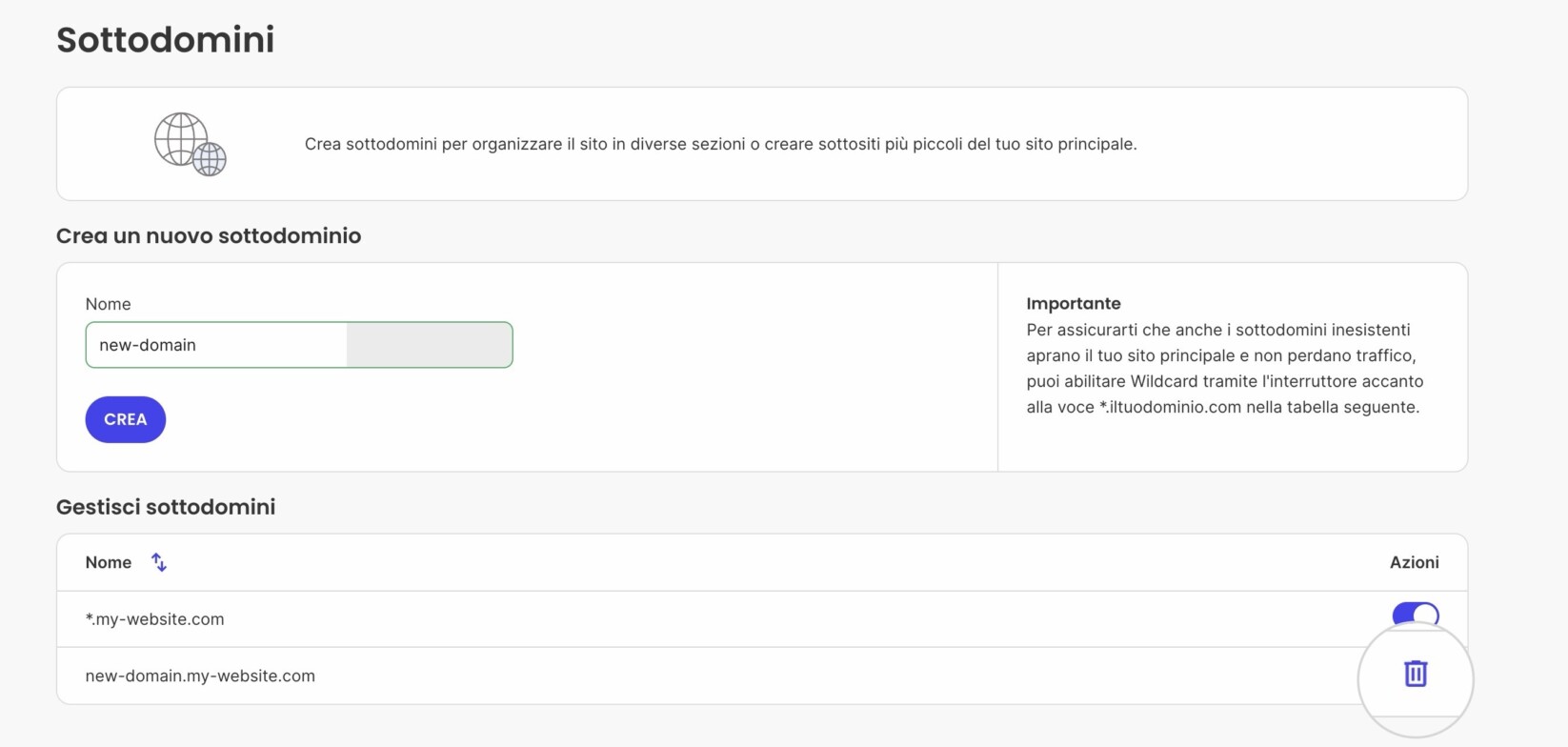This screenshot has width=1568, height=747.
Task: Click the grey domain suffix area in Nome field
Action: point(430,345)
